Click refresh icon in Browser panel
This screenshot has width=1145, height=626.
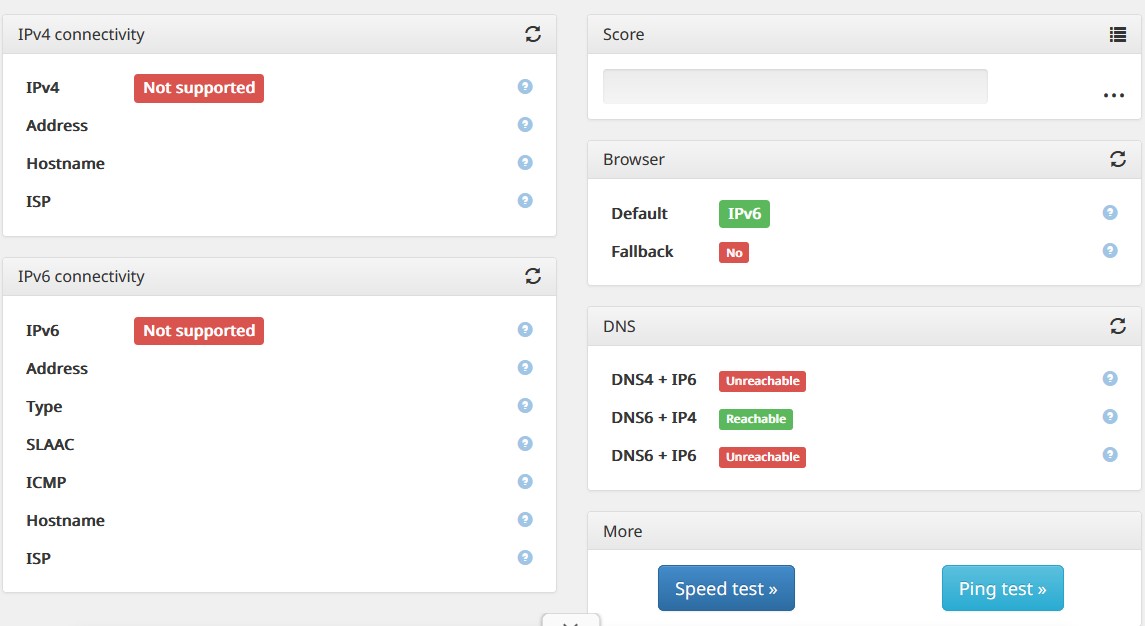(1118, 159)
